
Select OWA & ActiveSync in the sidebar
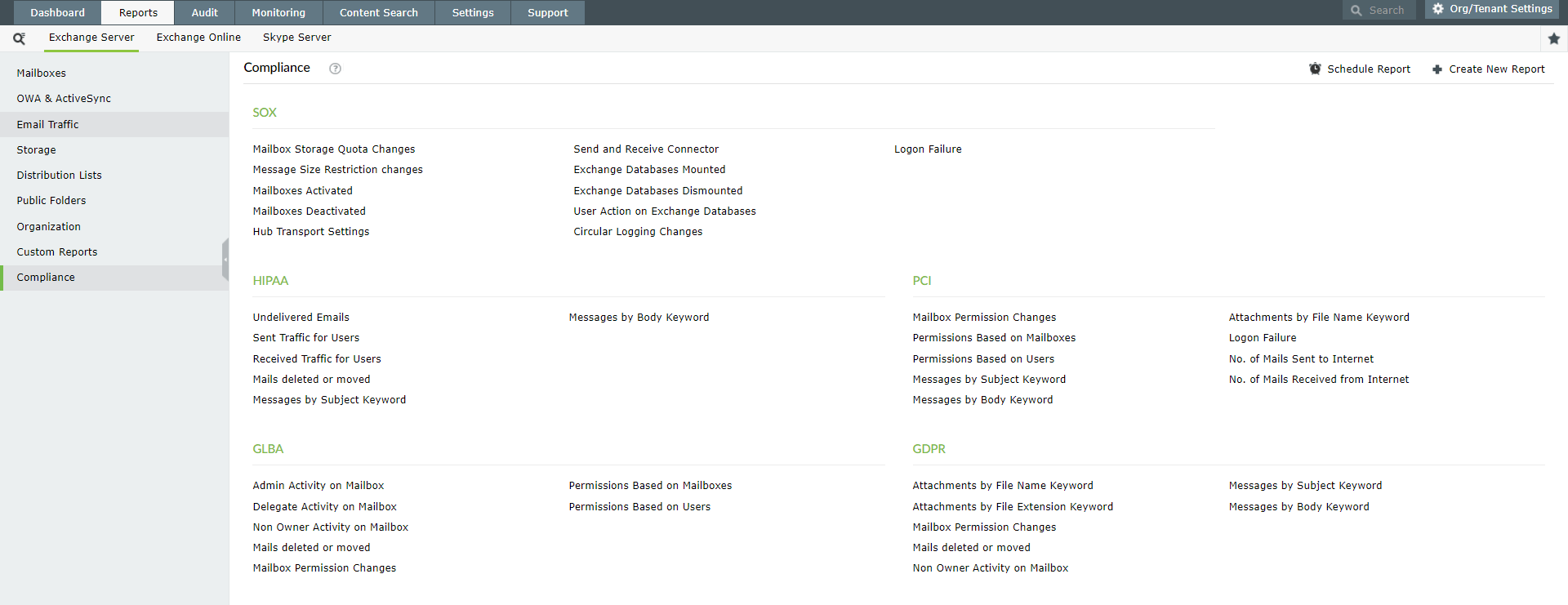114,99
